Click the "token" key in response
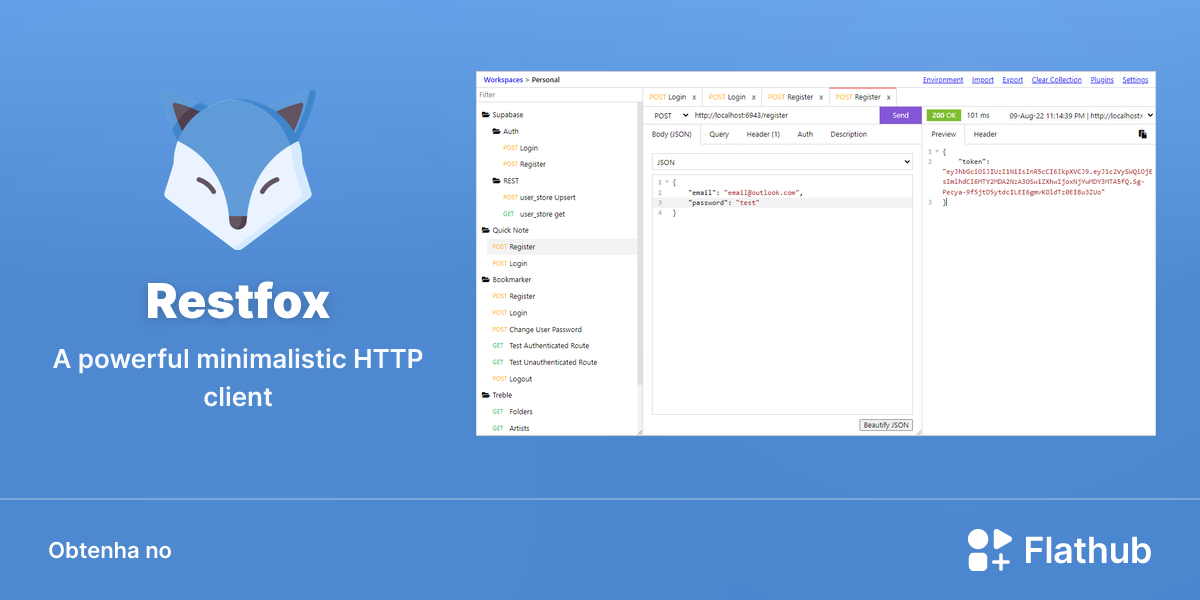This screenshot has height=600, width=1200. 973,161
